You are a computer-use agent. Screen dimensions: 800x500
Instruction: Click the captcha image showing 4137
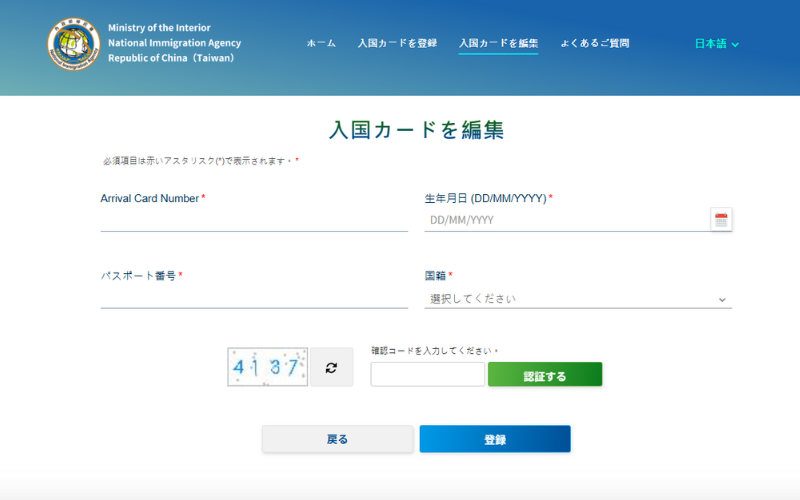click(267, 367)
